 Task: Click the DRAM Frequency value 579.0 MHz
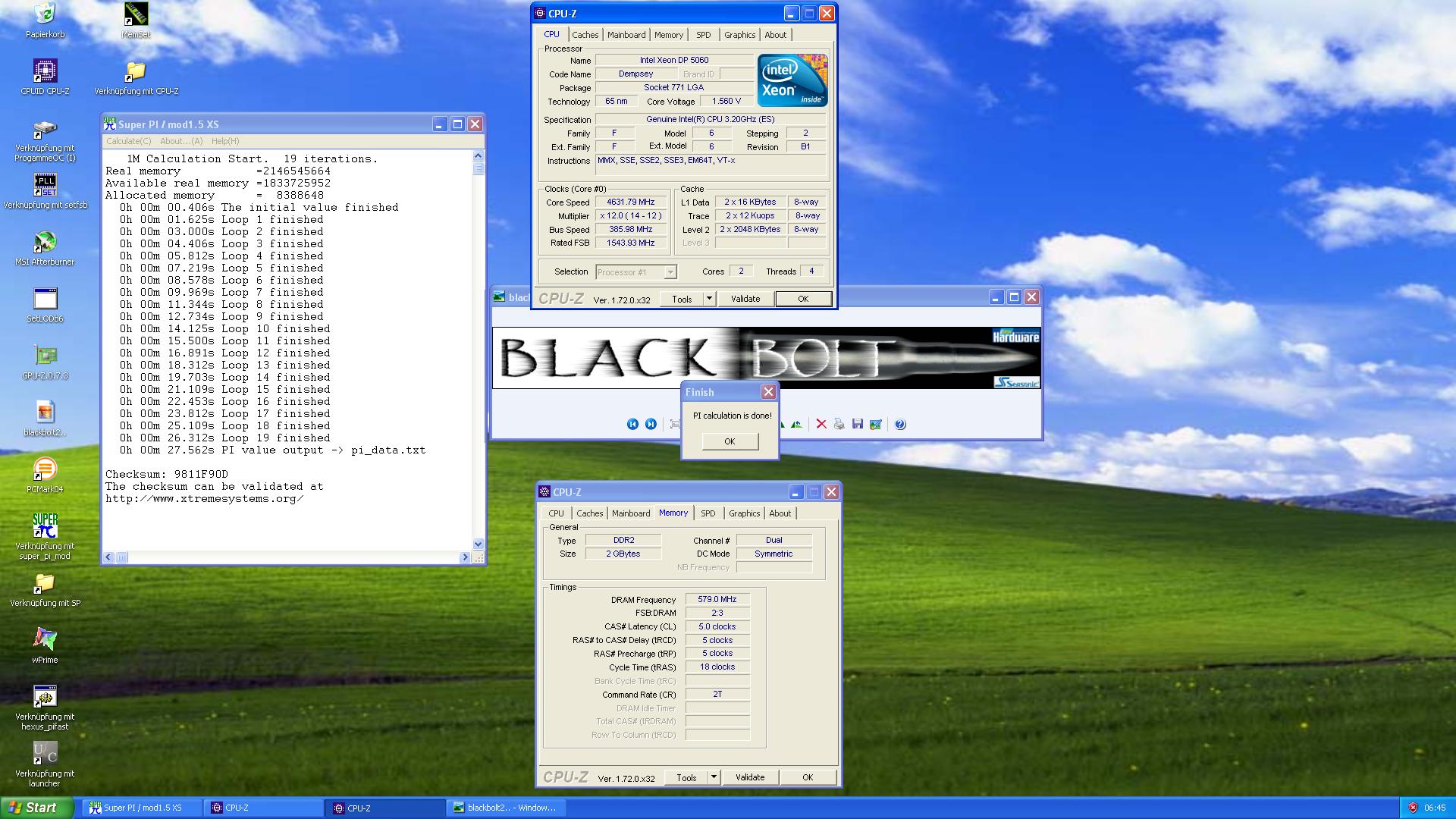click(x=717, y=599)
